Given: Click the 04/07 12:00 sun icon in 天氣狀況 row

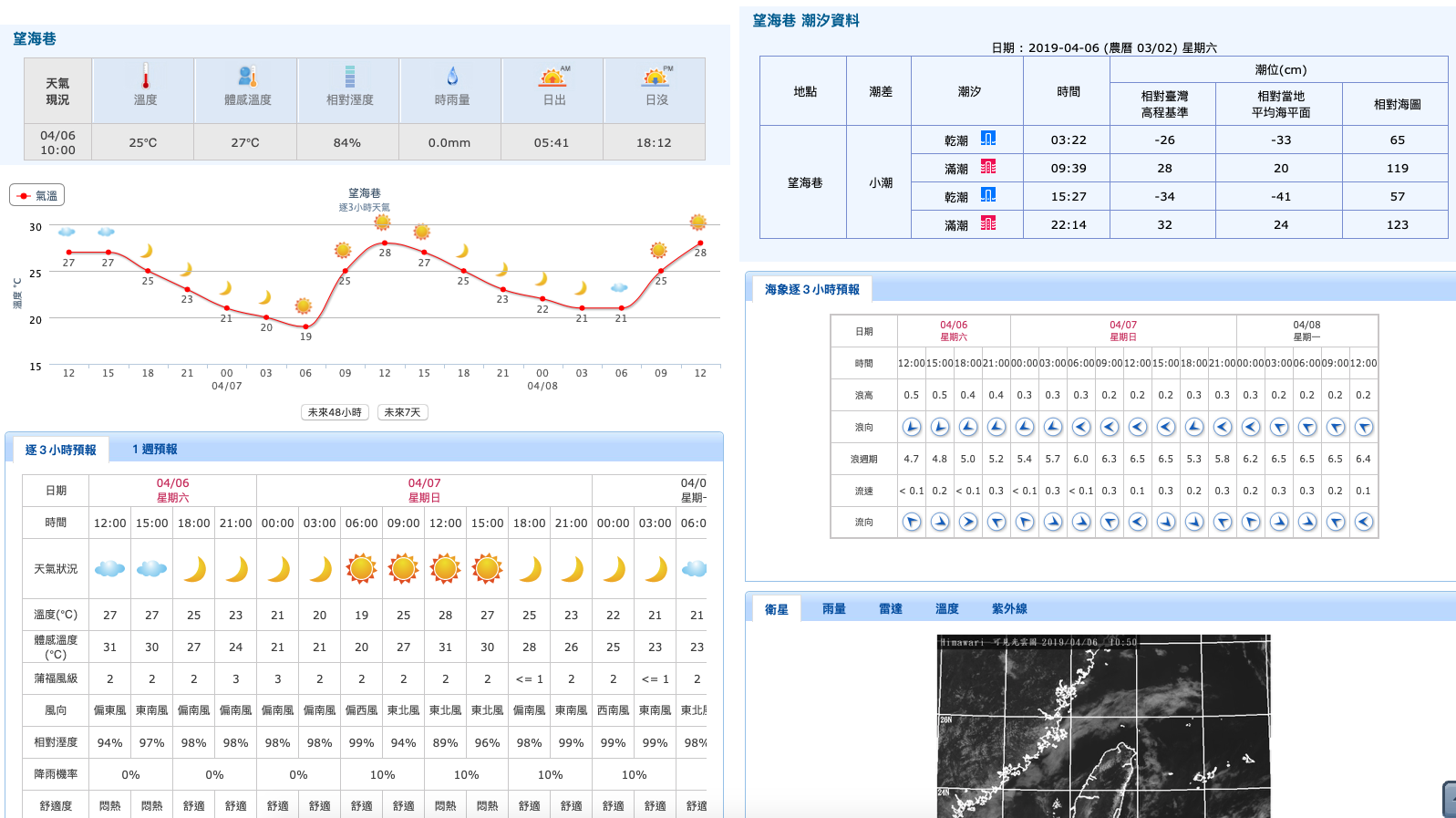Looking at the screenshot, I should [445, 568].
